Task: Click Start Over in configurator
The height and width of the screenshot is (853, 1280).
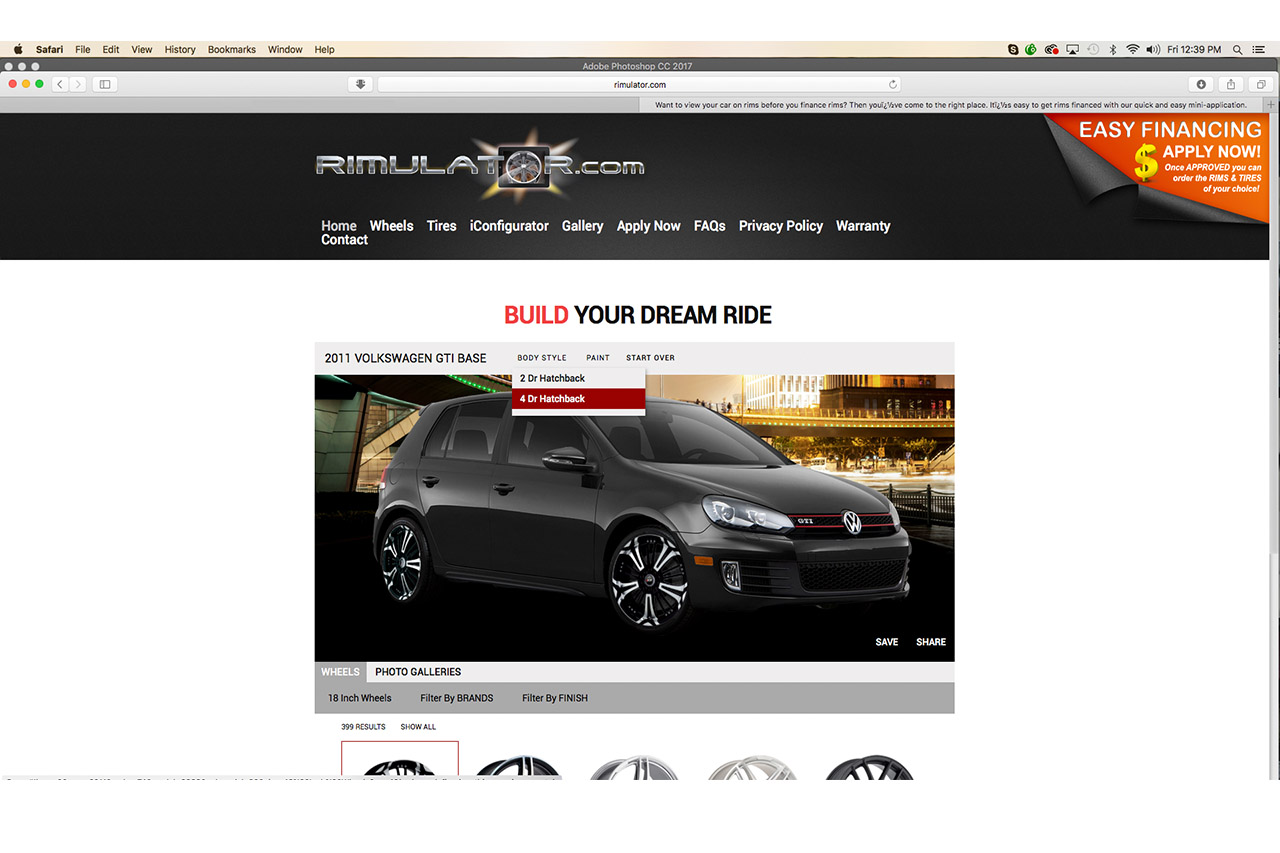Action: point(650,358)
